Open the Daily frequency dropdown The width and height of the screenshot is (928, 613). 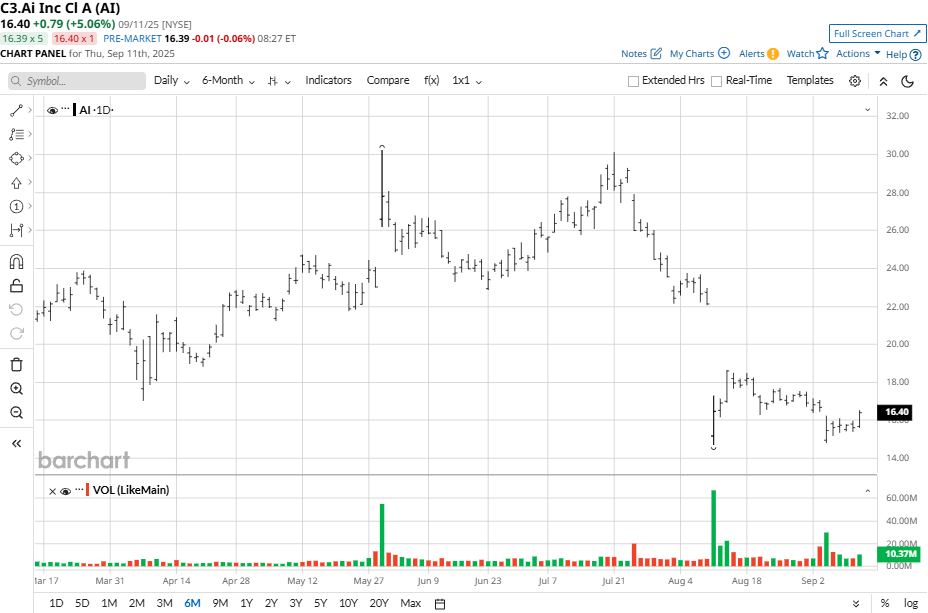point(172,80)
